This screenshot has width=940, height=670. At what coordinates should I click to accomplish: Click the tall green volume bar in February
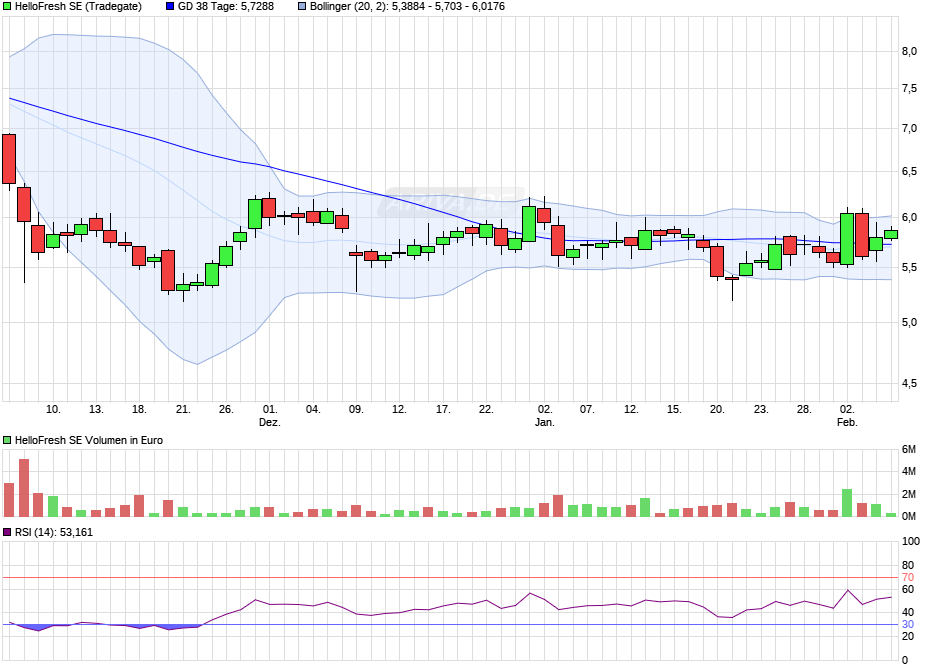pyautogui.click(x=847, y=503)
